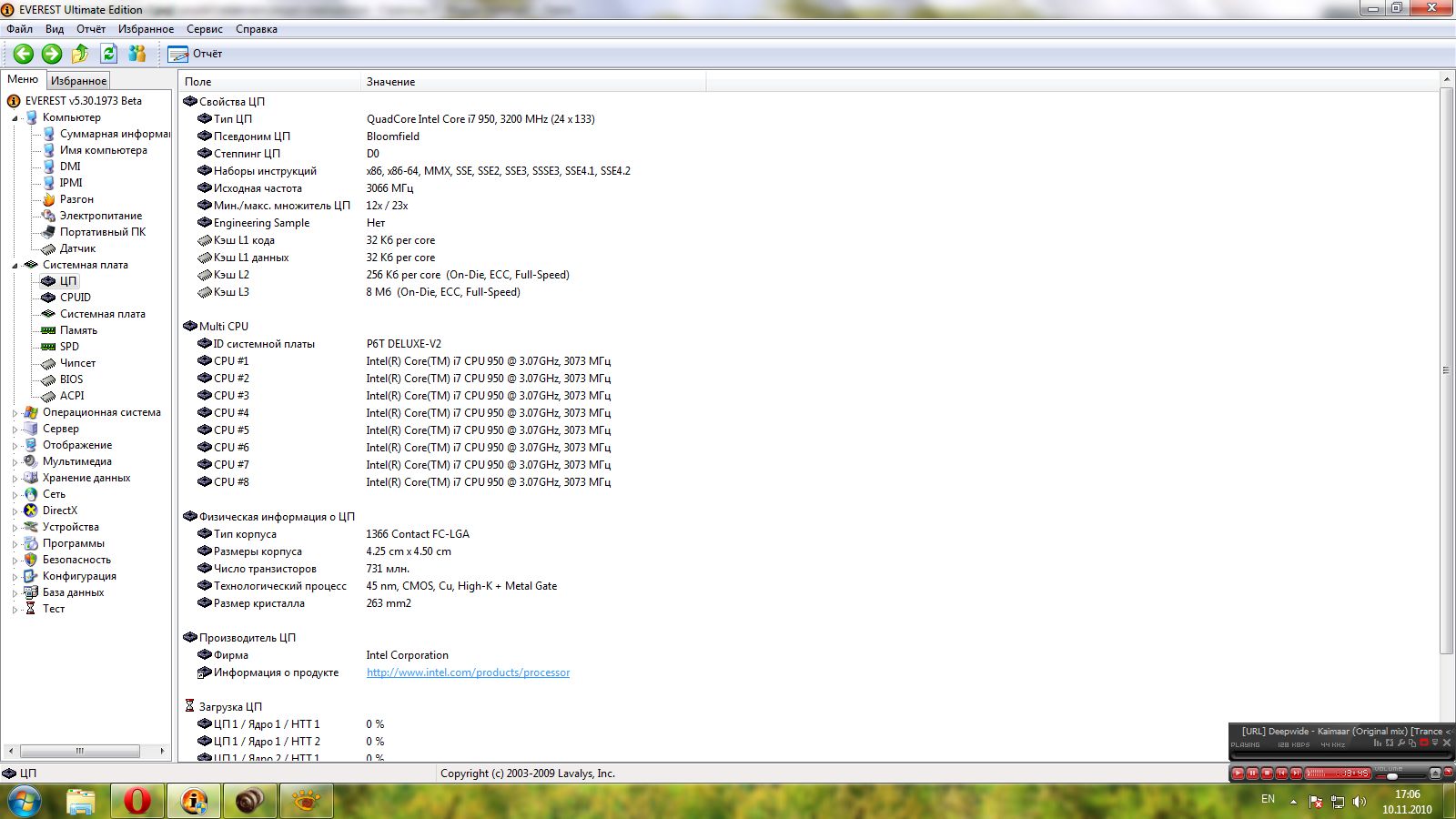This screenshot has height=819, width=1456.
Task: Open Opera browser from the taskbar
Action: click(x=137, y=802)
